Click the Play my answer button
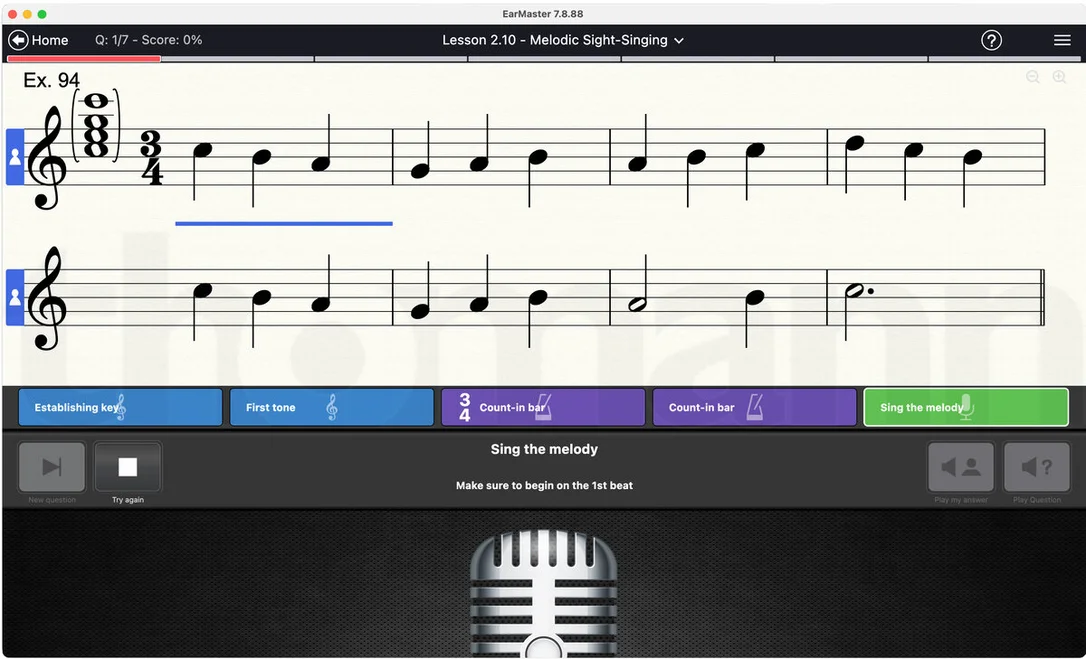 (x=961, y=467)
